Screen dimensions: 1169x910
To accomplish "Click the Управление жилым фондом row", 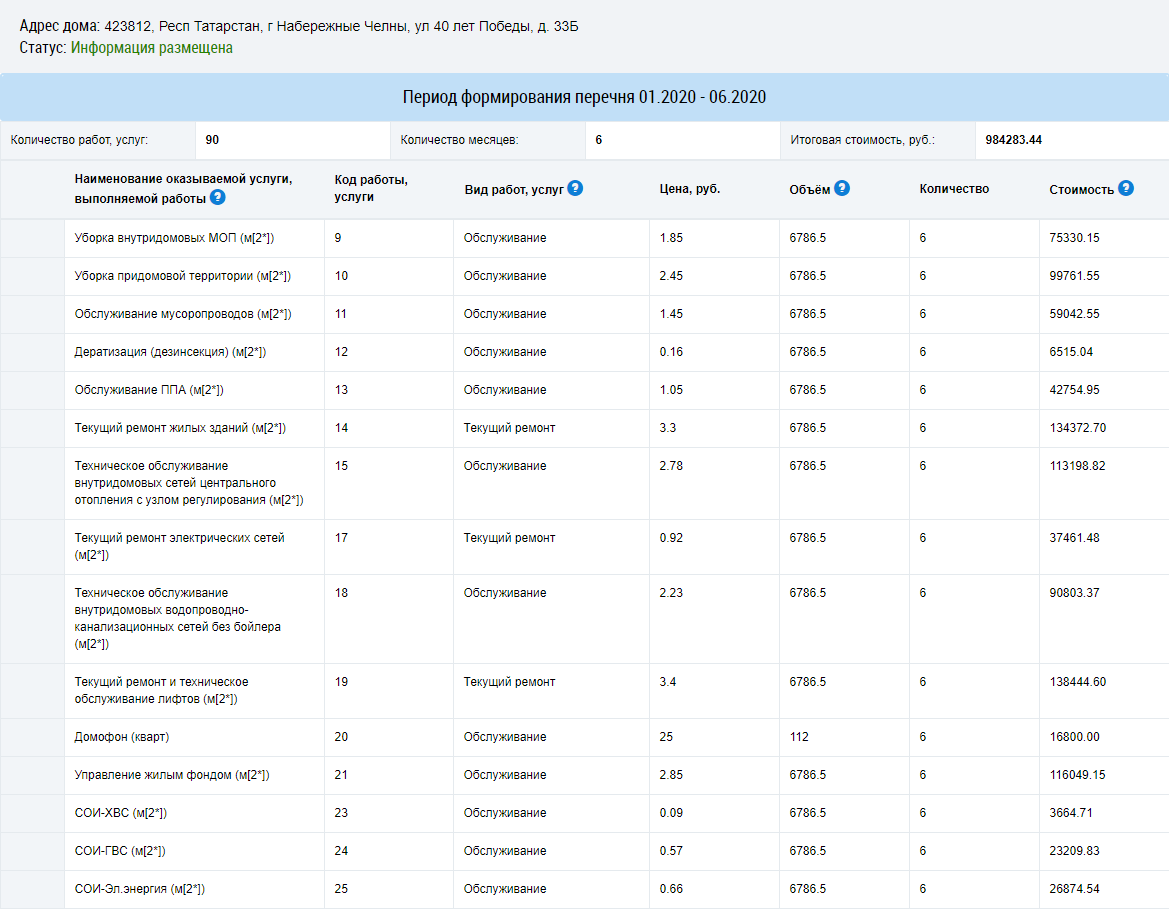I will pyautogui.click(x=584, y=775).
